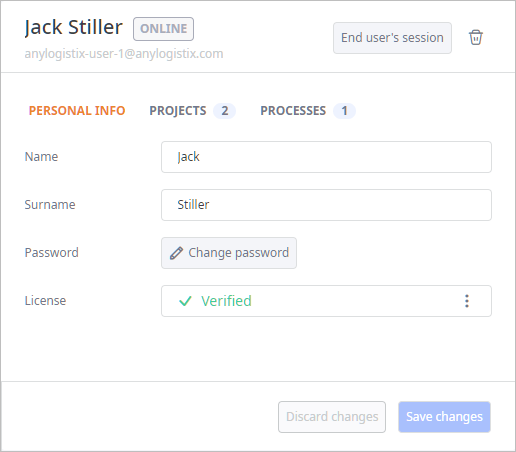
Task: Click the ONLINE status badge
Action: [163, 29]
